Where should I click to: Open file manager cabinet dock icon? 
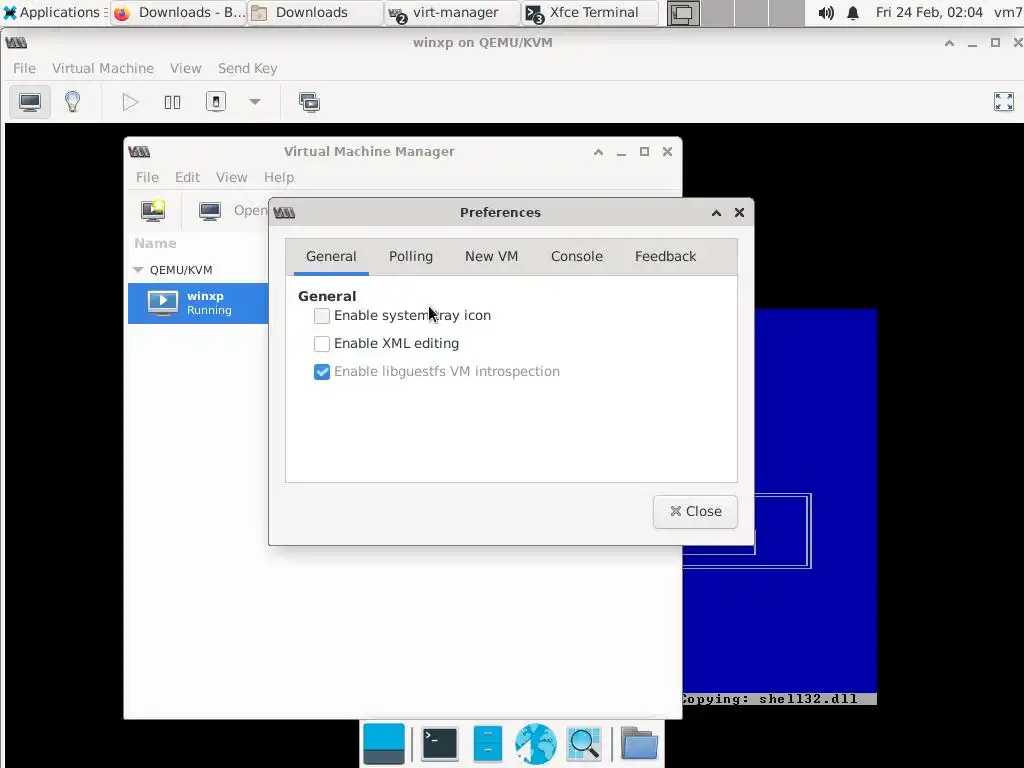click(488, 744)
